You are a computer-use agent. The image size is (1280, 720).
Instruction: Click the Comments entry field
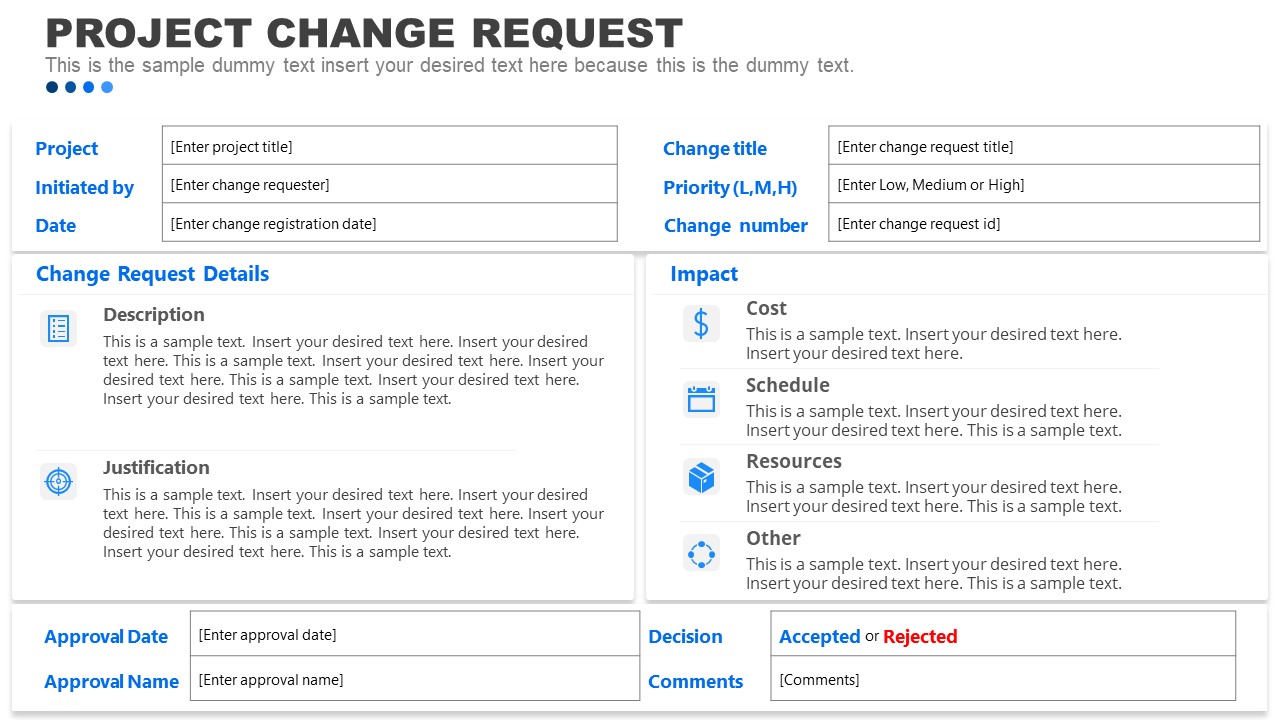click(x=1002, y=680)
